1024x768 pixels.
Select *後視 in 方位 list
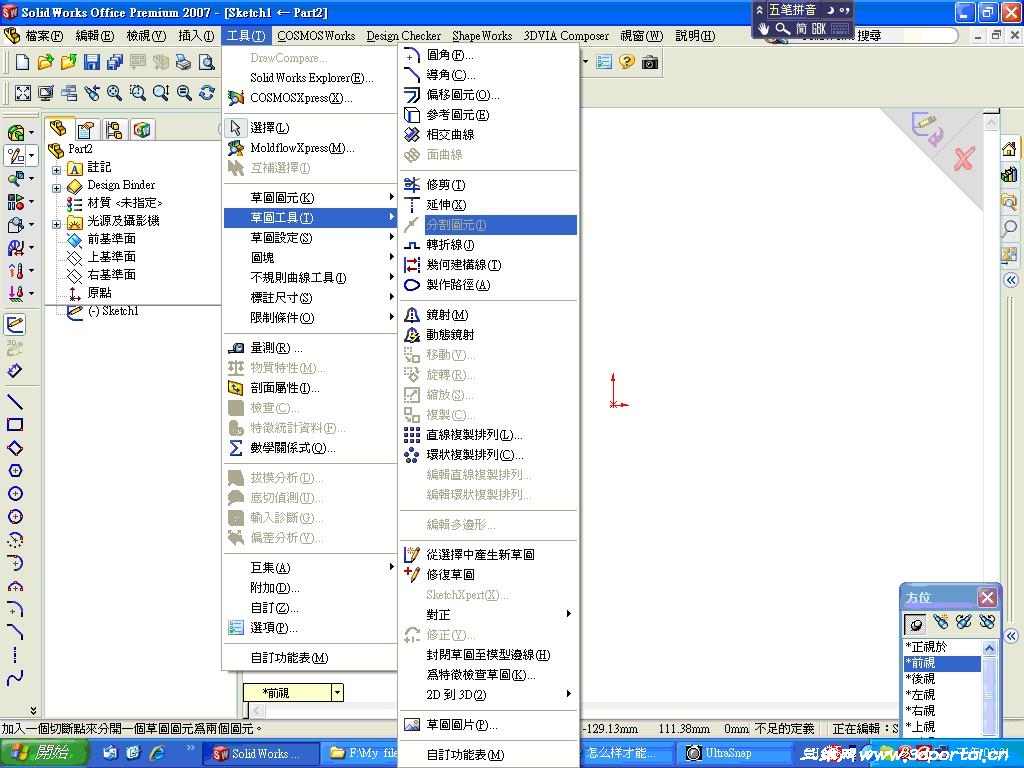942,679
